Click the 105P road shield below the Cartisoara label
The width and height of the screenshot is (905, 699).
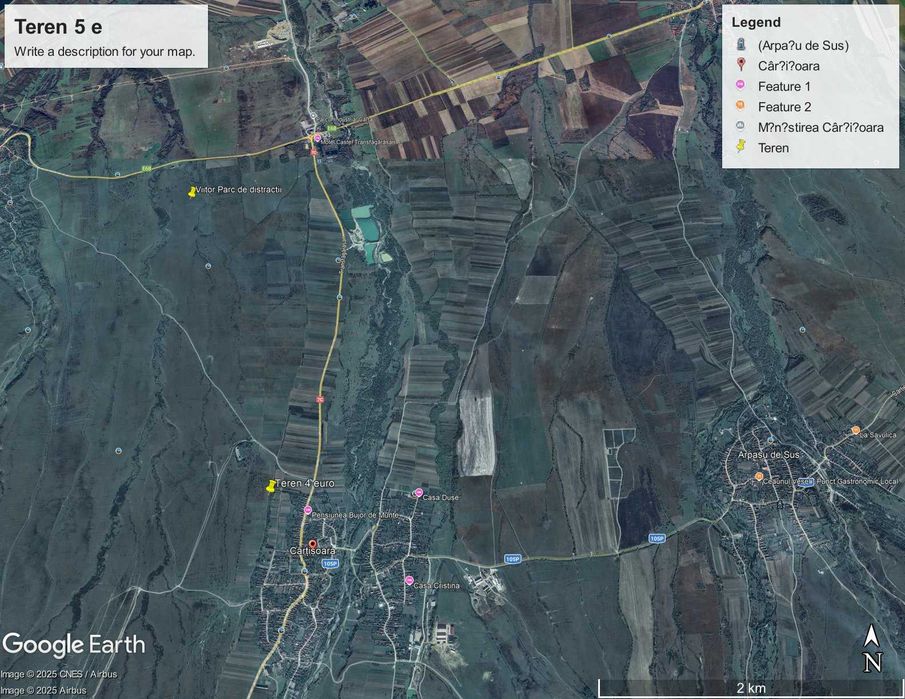click(330, 564)
